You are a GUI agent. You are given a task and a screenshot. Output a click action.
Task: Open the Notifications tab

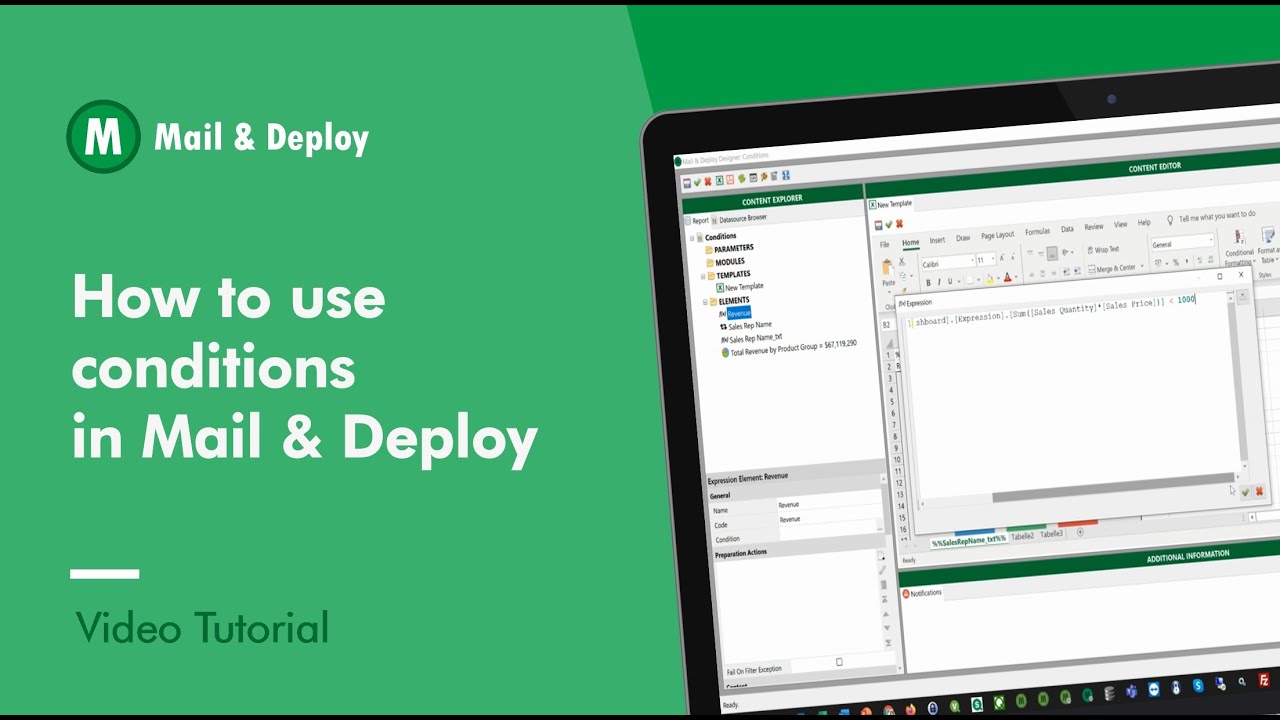pyautogui.click(x=922, y=593)
